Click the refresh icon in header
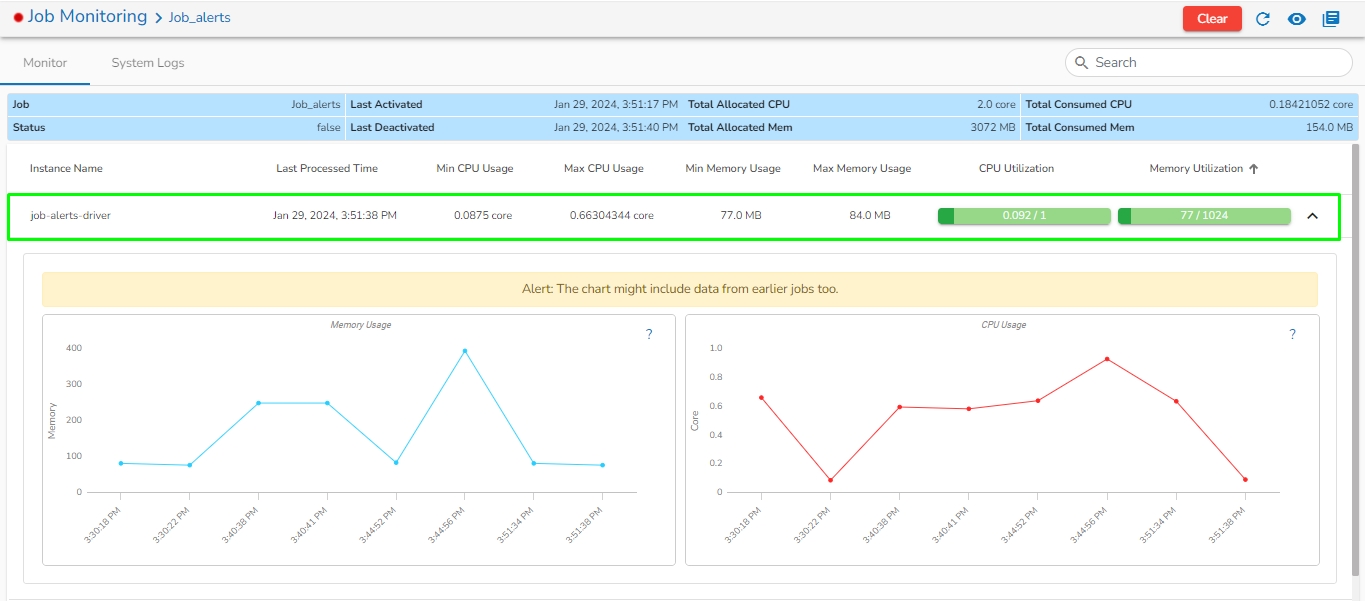Image resolution: width=1365 pixels, height=601 pixels. pyautogui.click(x=1263, y=19)
